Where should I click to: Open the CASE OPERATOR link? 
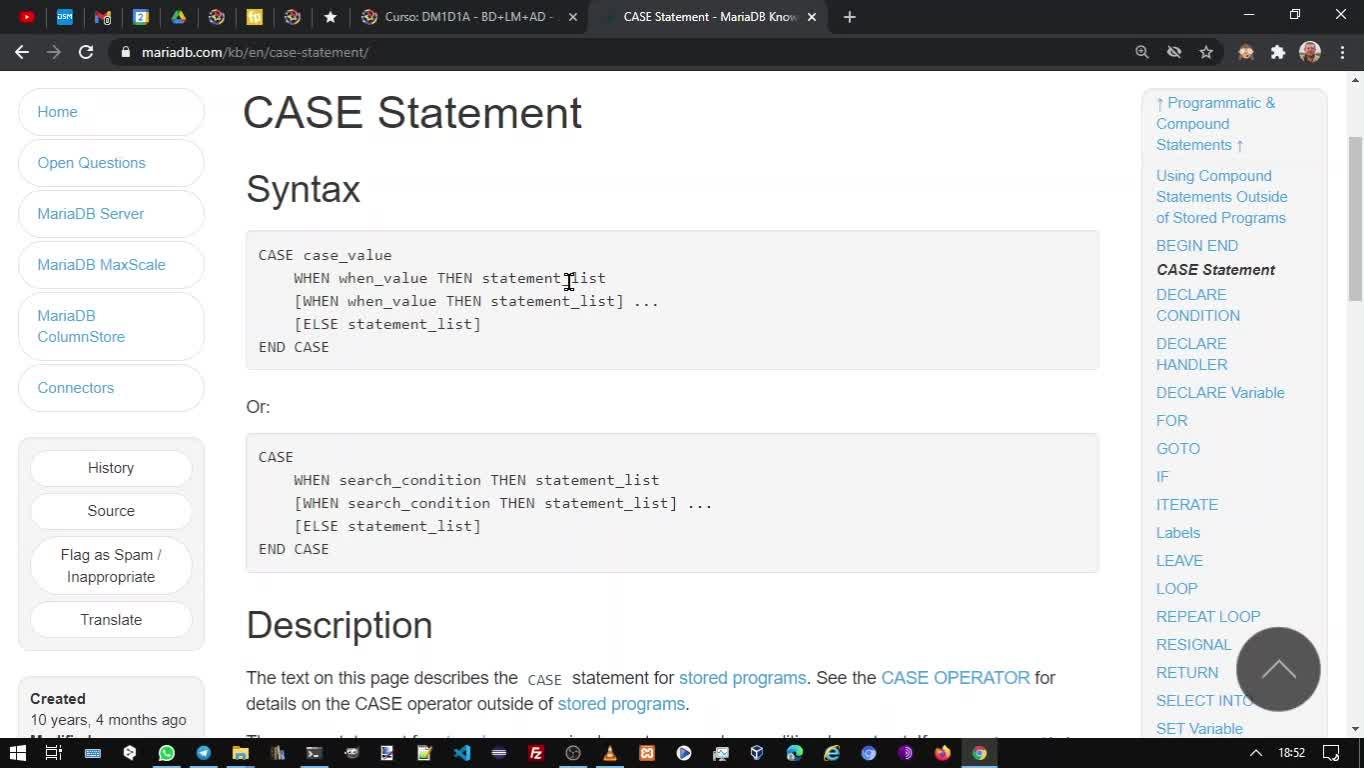[955, 678]
